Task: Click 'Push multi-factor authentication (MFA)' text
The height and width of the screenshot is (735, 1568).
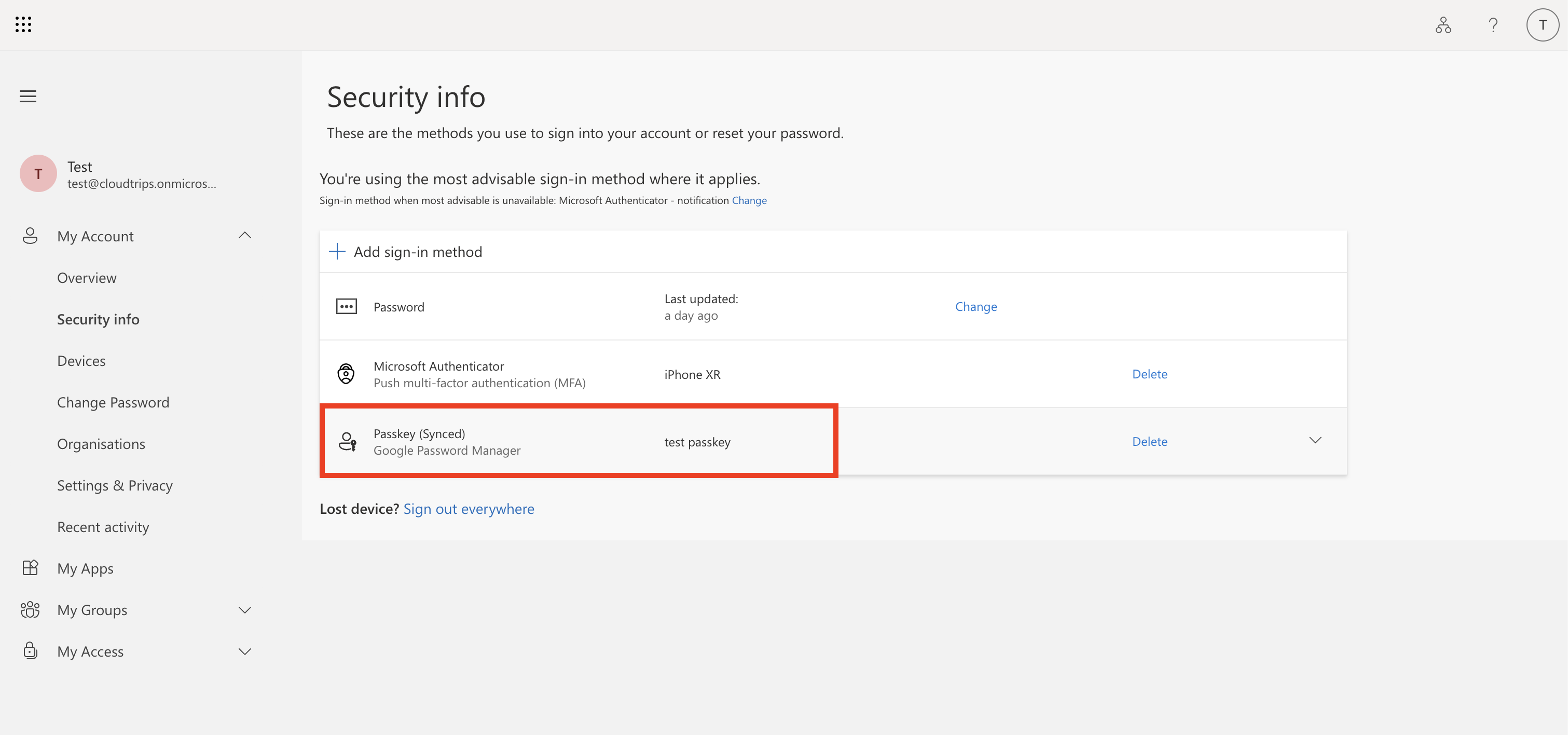Action: [x=479, y=383]
